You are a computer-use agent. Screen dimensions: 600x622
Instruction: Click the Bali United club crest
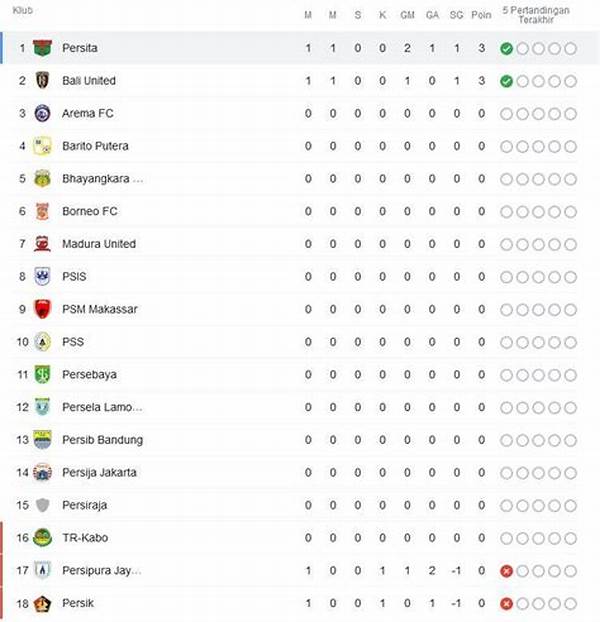pos(42,81)
